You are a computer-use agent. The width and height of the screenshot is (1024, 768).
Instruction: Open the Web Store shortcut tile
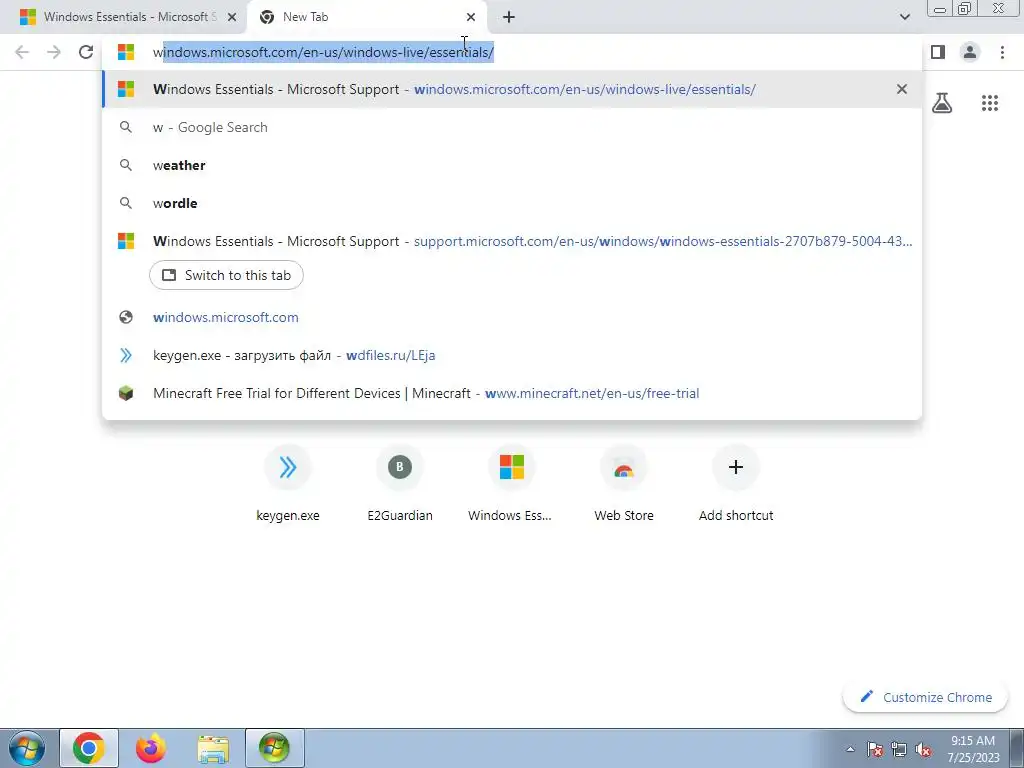coord(624,483)
